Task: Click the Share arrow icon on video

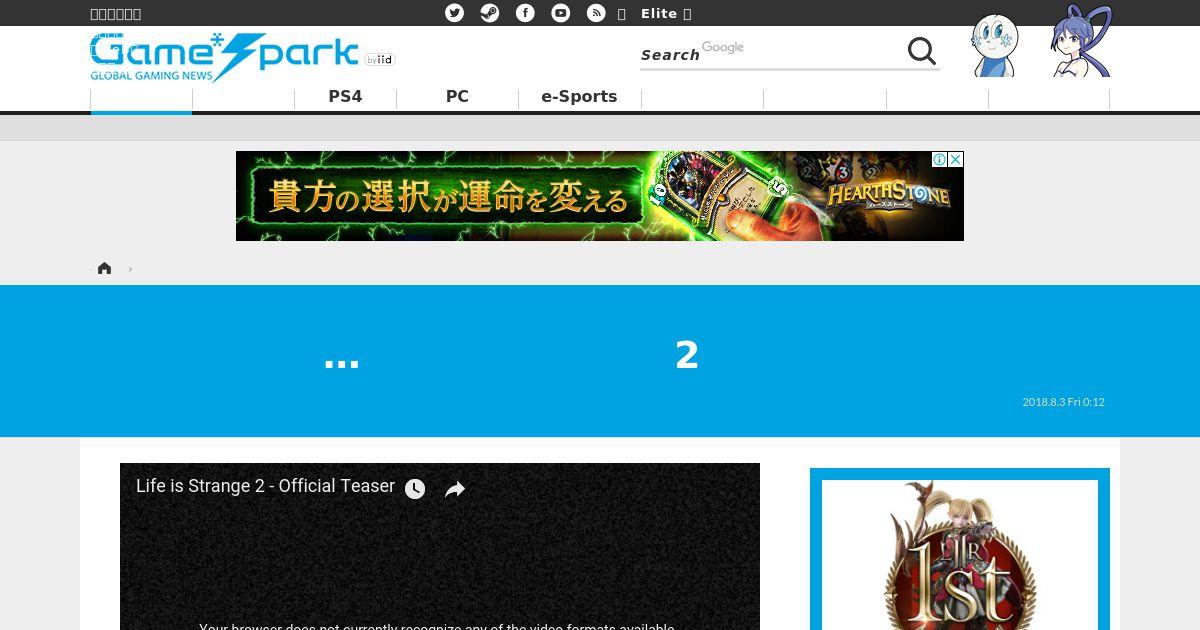Action: pos(455,489)
